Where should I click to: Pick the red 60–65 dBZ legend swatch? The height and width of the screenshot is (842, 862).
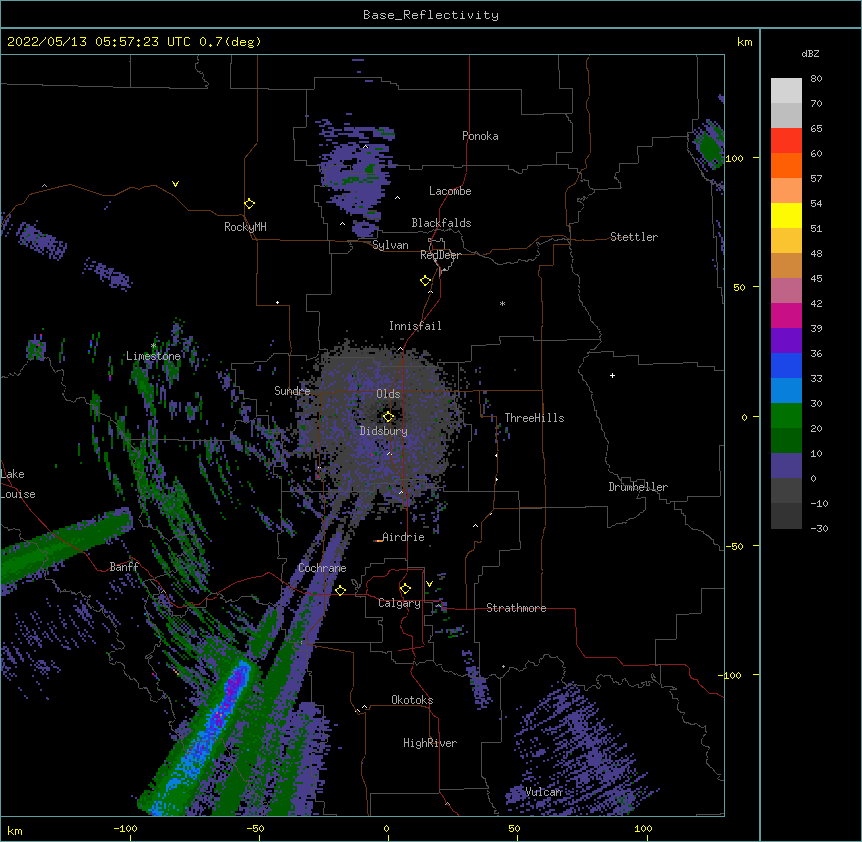point(786,141)
